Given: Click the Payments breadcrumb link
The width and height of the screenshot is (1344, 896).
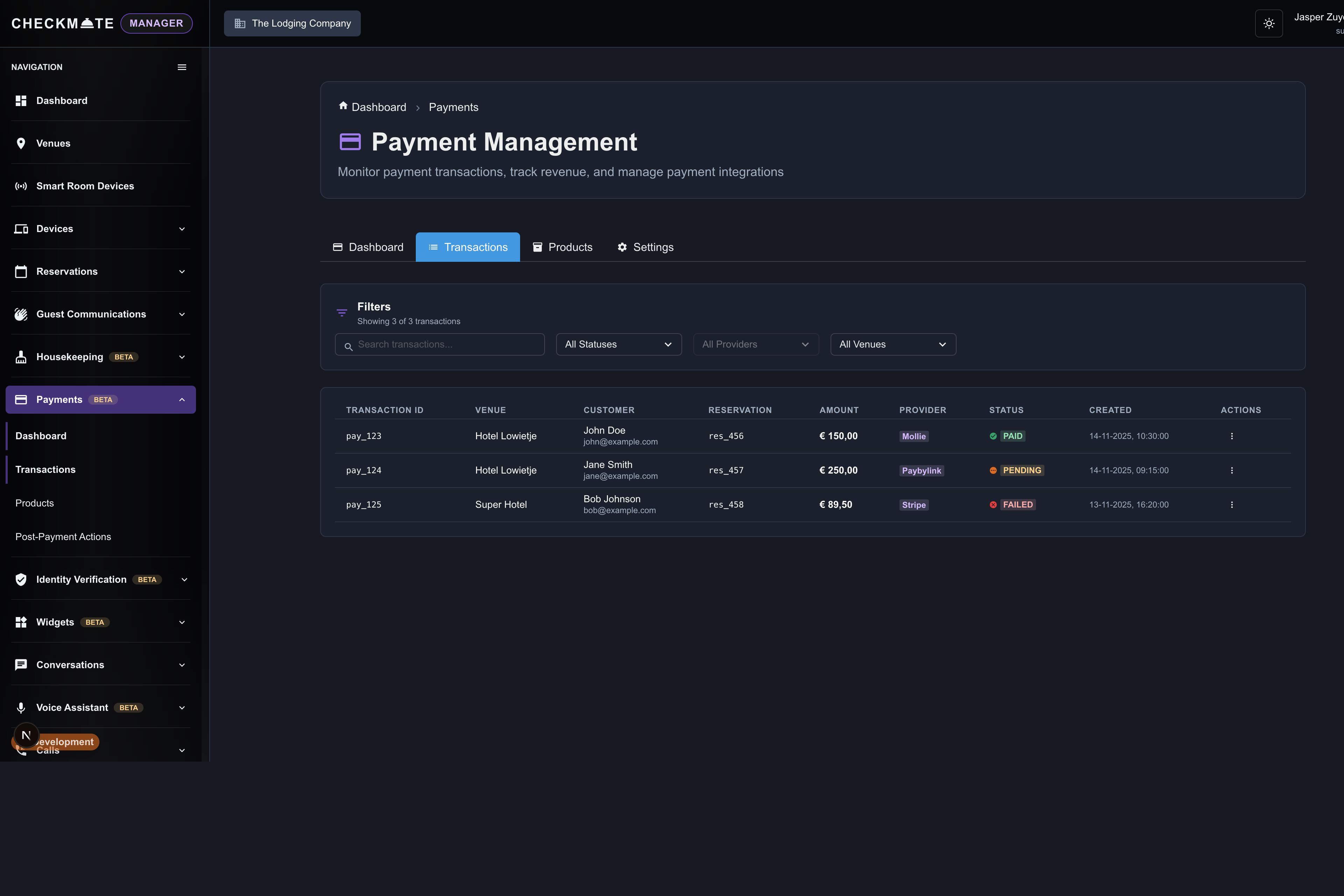Looking at the screenshot, I should coord(453,107).
